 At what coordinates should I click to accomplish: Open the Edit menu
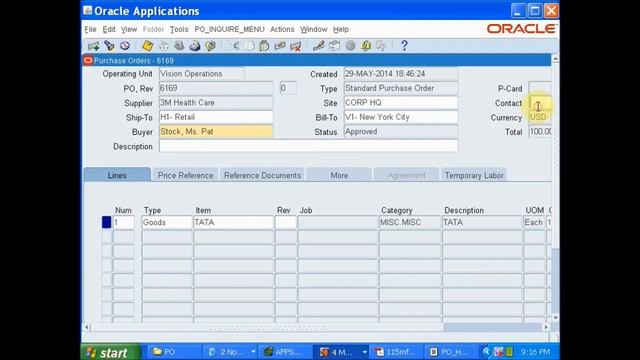[109, 29]
